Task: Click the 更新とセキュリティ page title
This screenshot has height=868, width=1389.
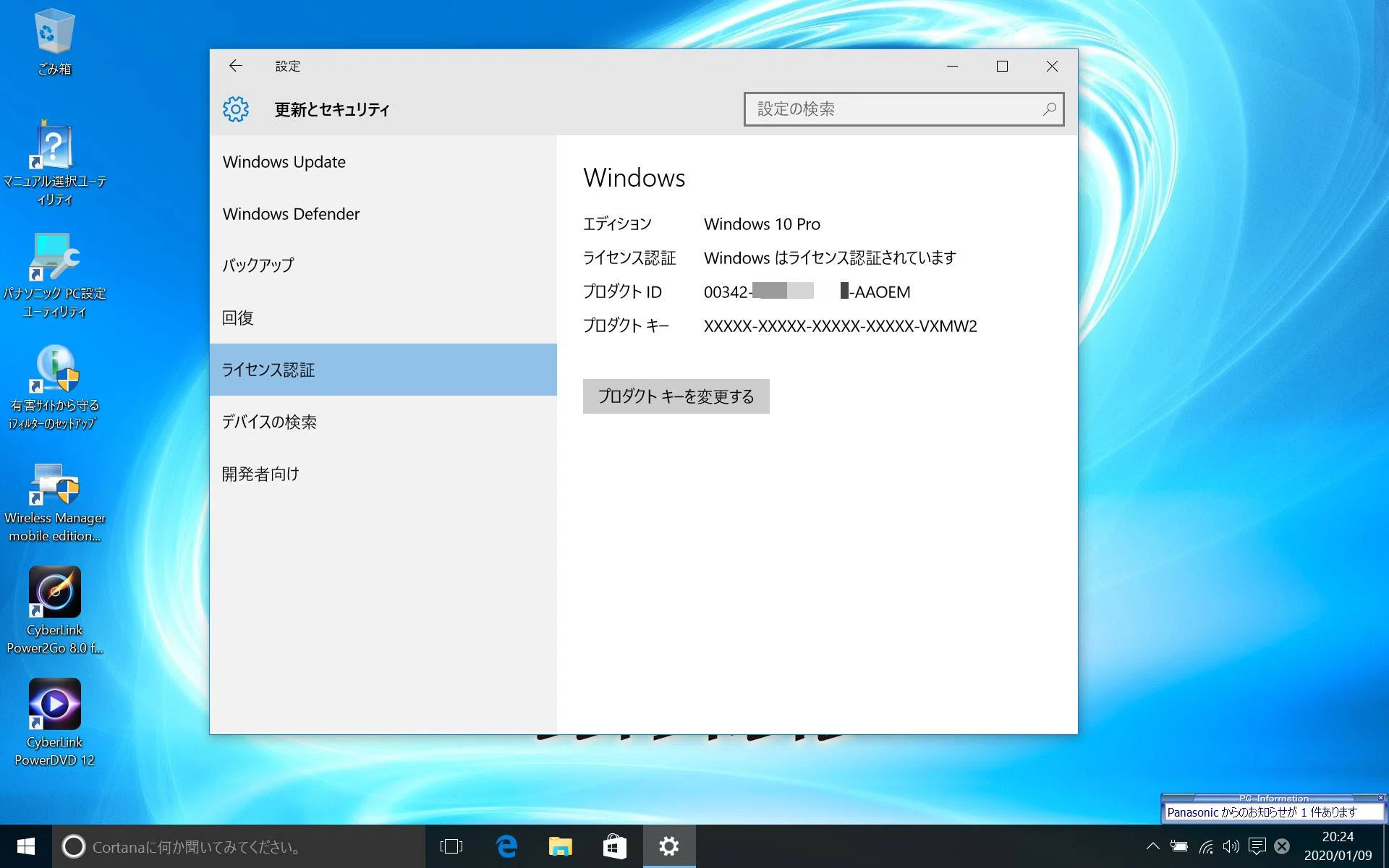Action: point(332,110)
